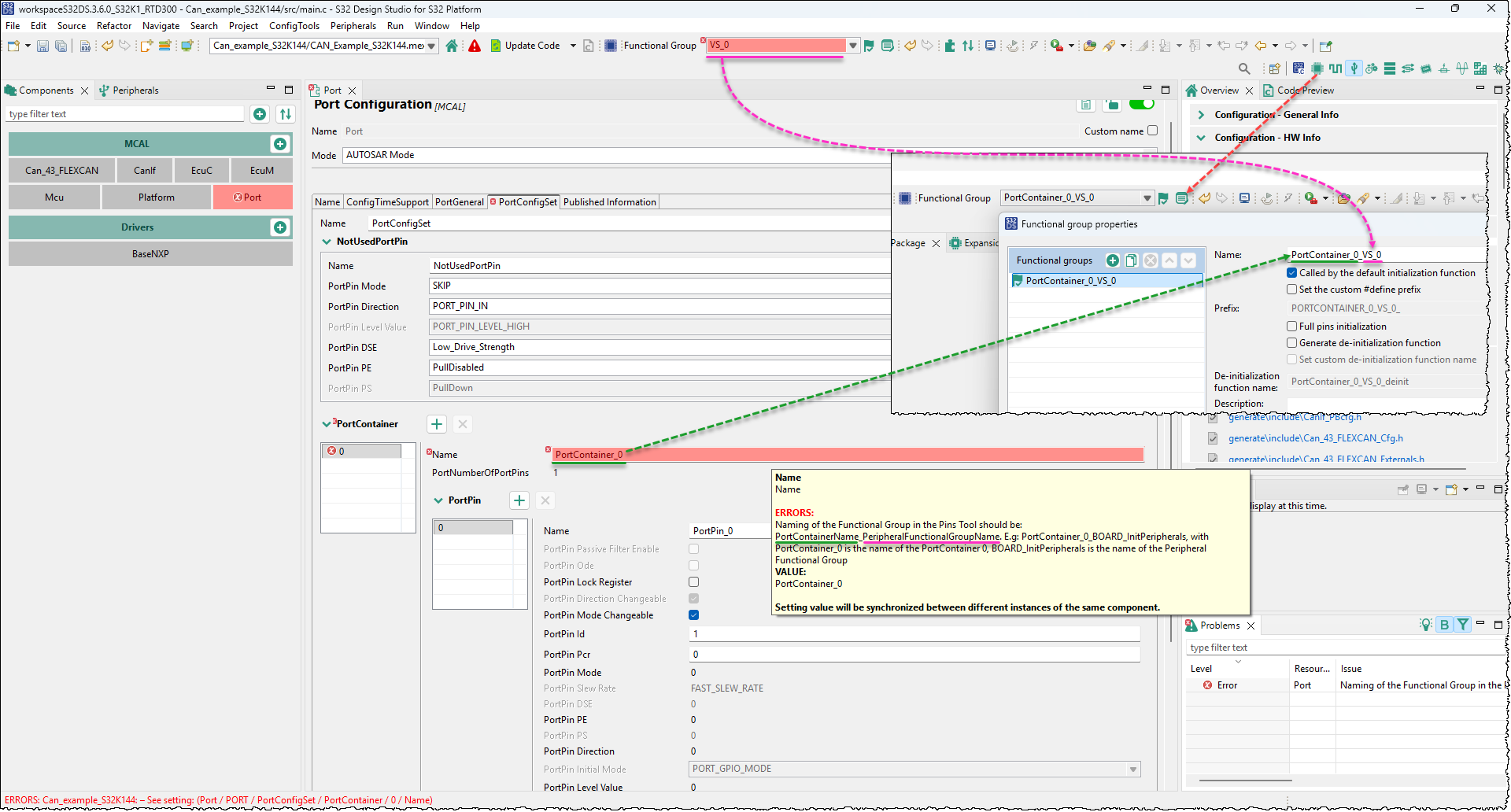The image size is (1511, 812).
Task: Open the ConfigTools menu
Action: 294,26
